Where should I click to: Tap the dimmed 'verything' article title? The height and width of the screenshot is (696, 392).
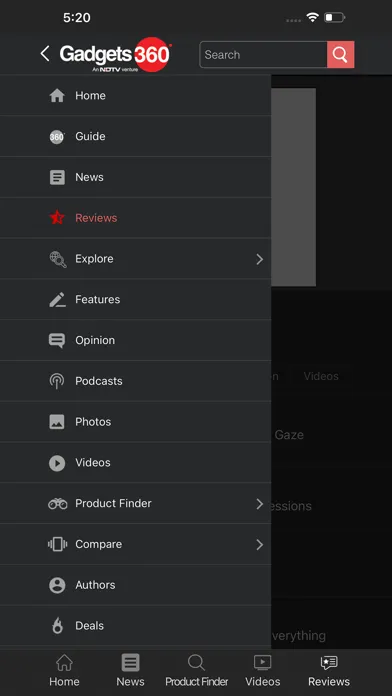click(x=299, y=636)
